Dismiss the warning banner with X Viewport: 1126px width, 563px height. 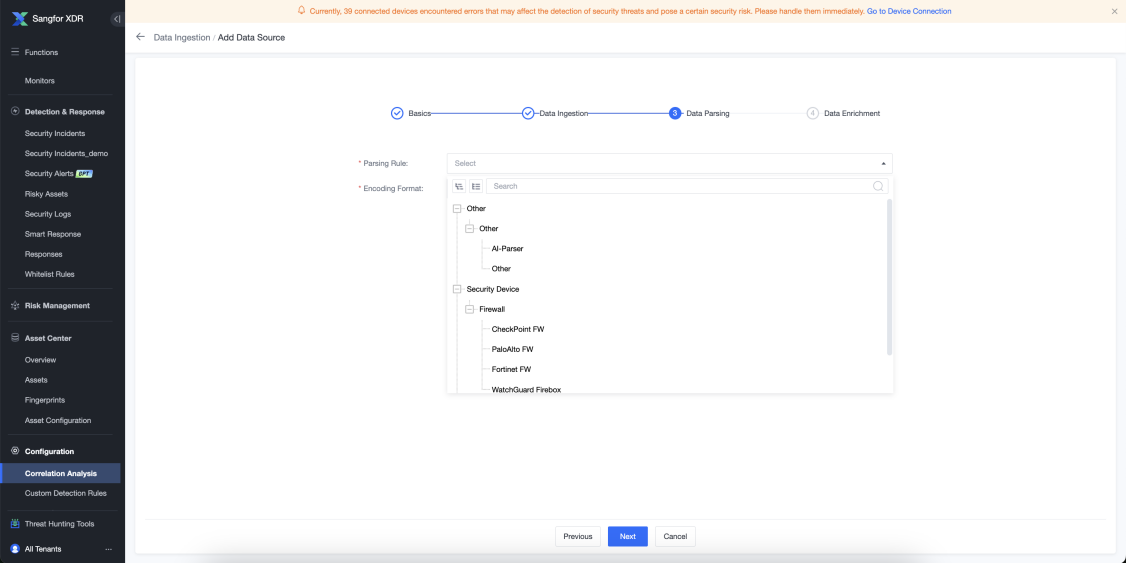pos(1114,11)
